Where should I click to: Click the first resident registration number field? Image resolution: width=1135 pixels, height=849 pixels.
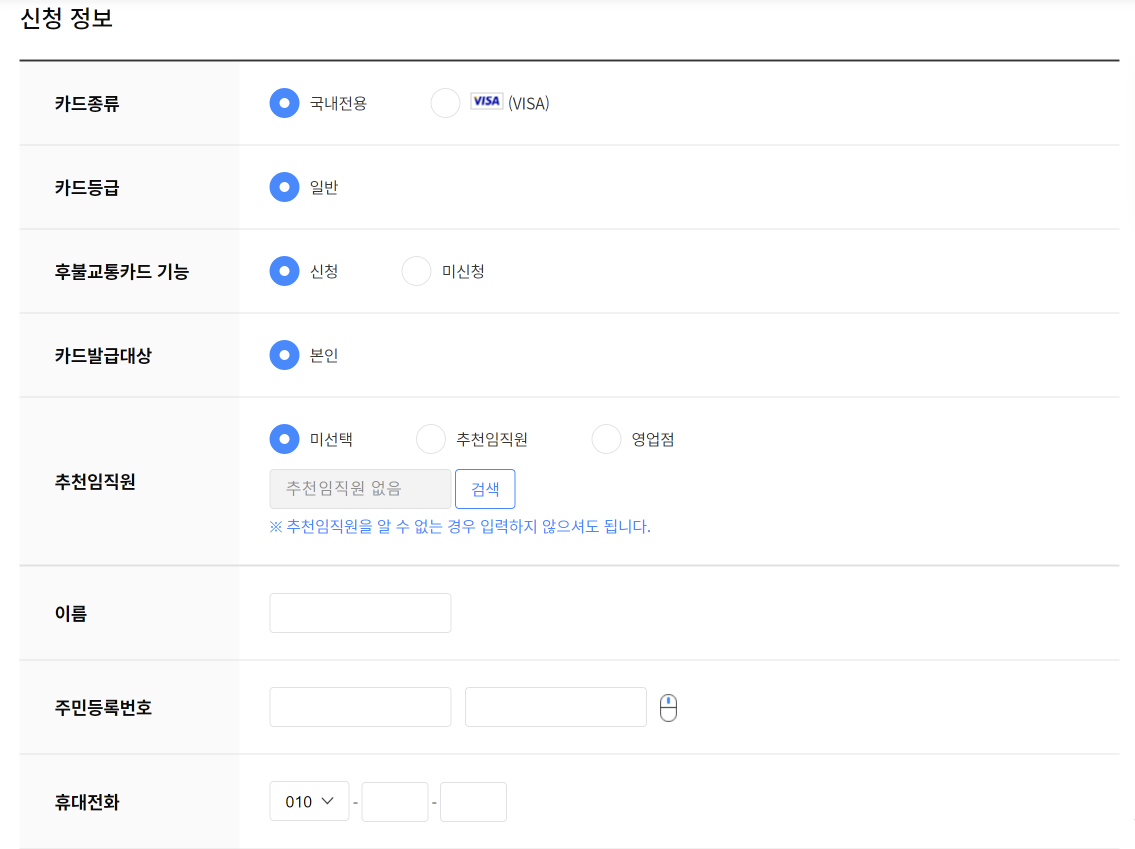[x=360, y=707]
